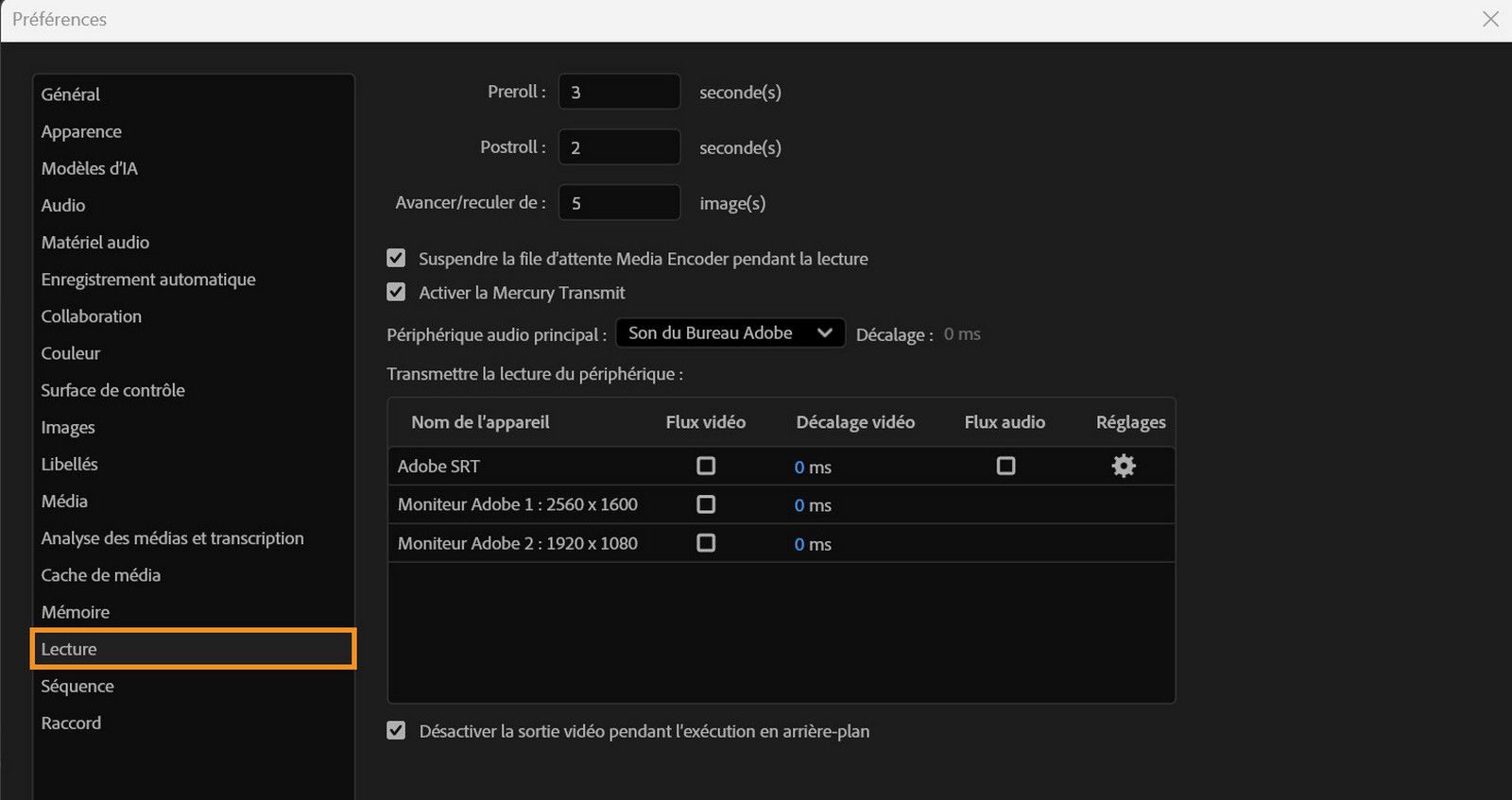This screenshot has width=1512, height=800.
Task: Enable Flux audio for Adobe SRT
Action: point(1005,466)
